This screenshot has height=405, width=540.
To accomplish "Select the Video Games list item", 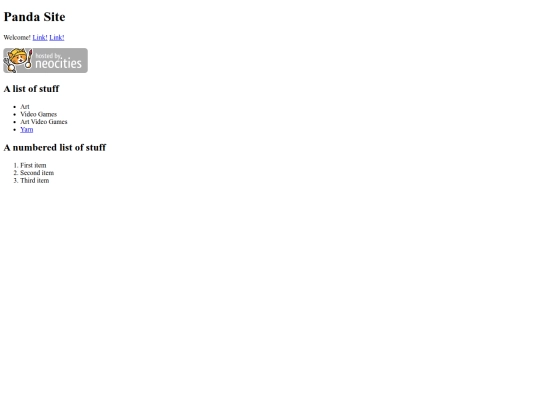I will click(39, 114).
